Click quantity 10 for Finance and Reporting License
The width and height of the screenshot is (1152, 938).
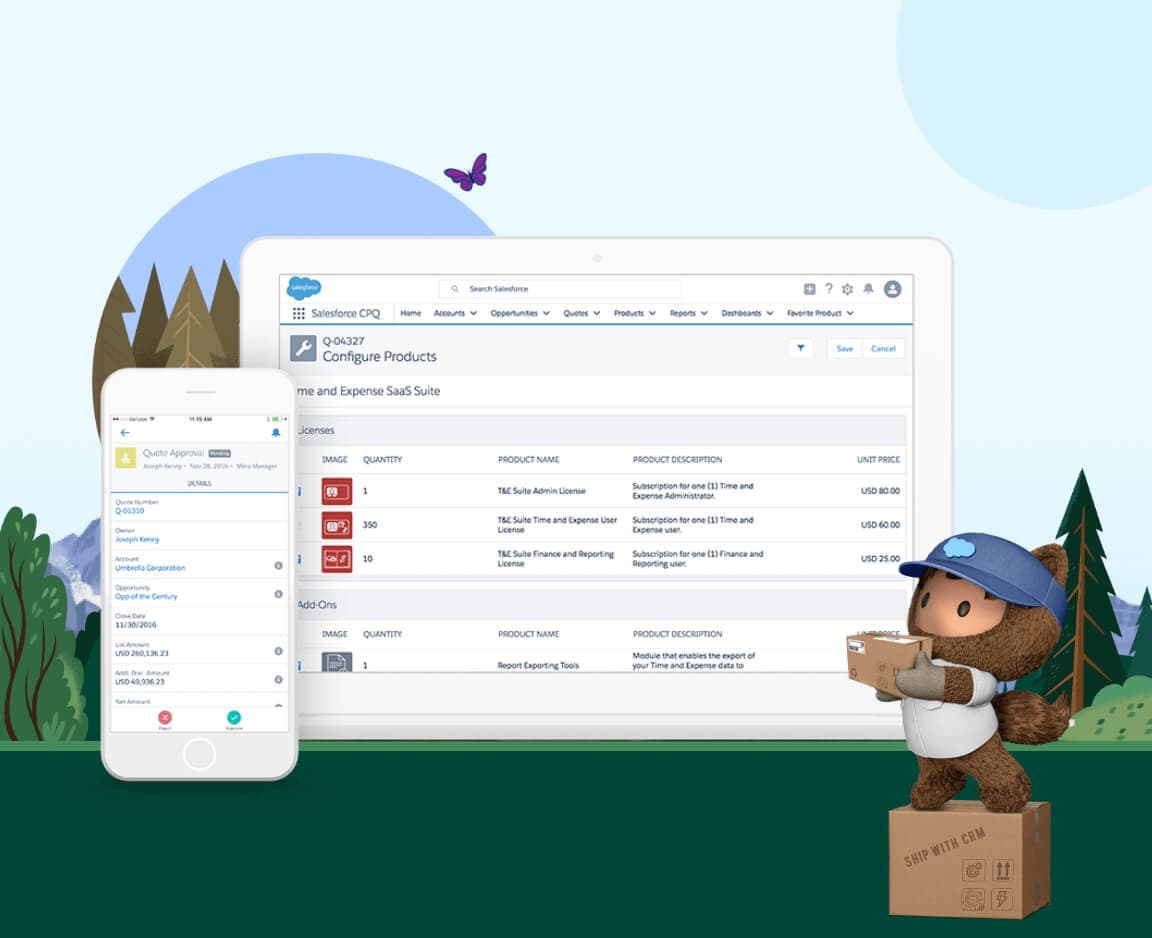[367, 559]
